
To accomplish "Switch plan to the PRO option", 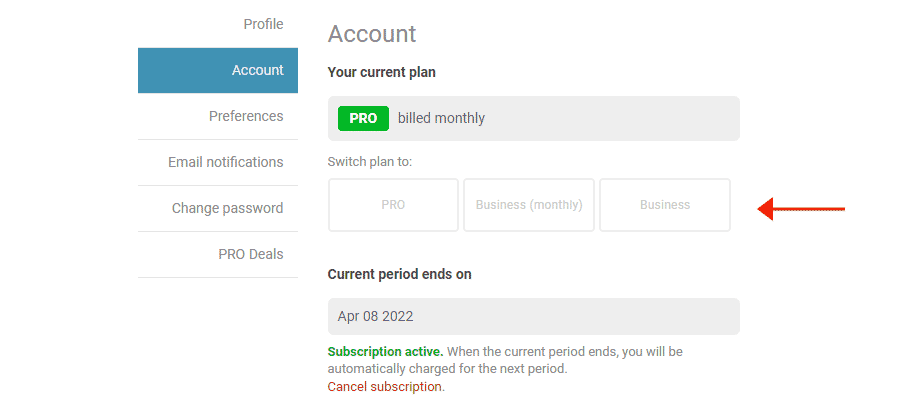I will pyautogui.click(x=393, y=205).
